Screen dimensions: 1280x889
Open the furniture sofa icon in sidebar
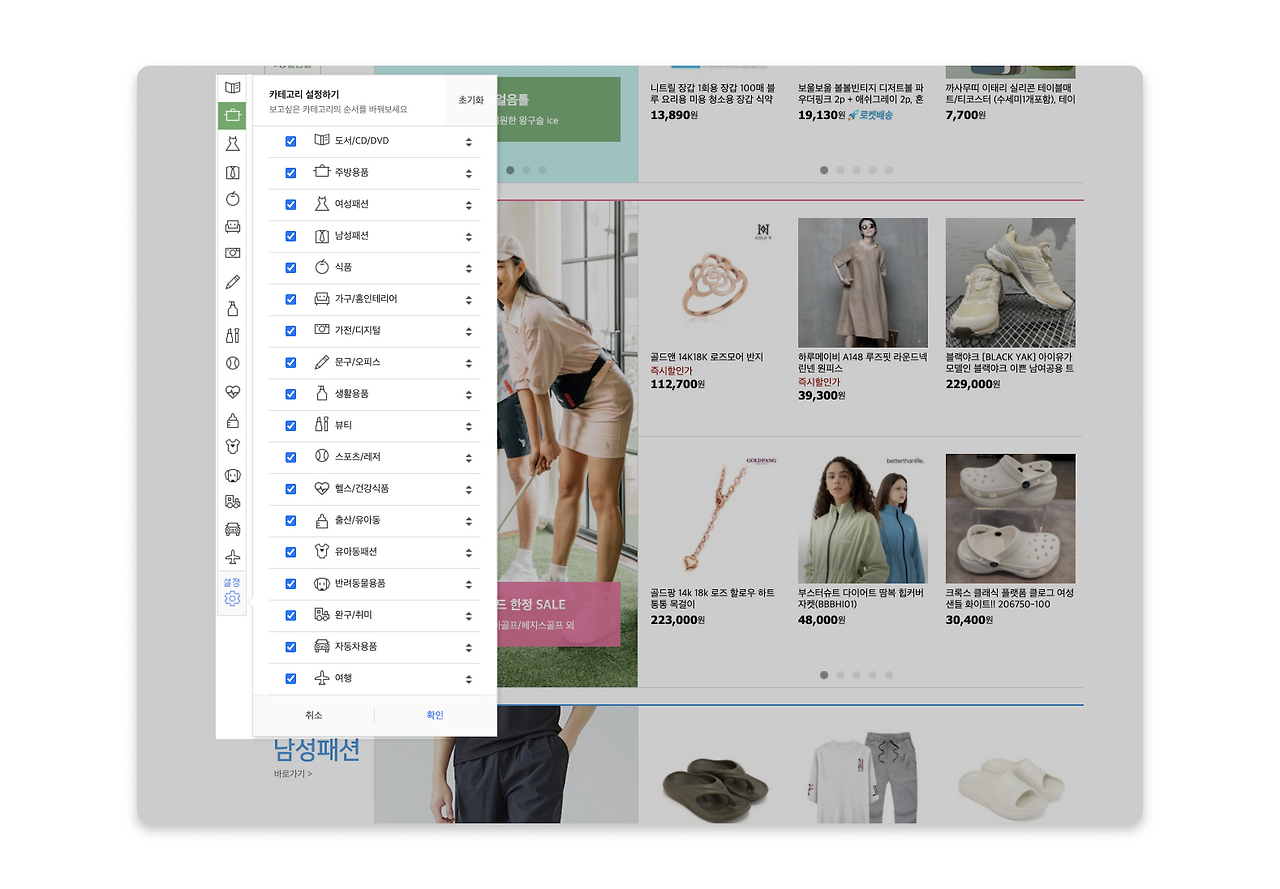click(232, 226)
